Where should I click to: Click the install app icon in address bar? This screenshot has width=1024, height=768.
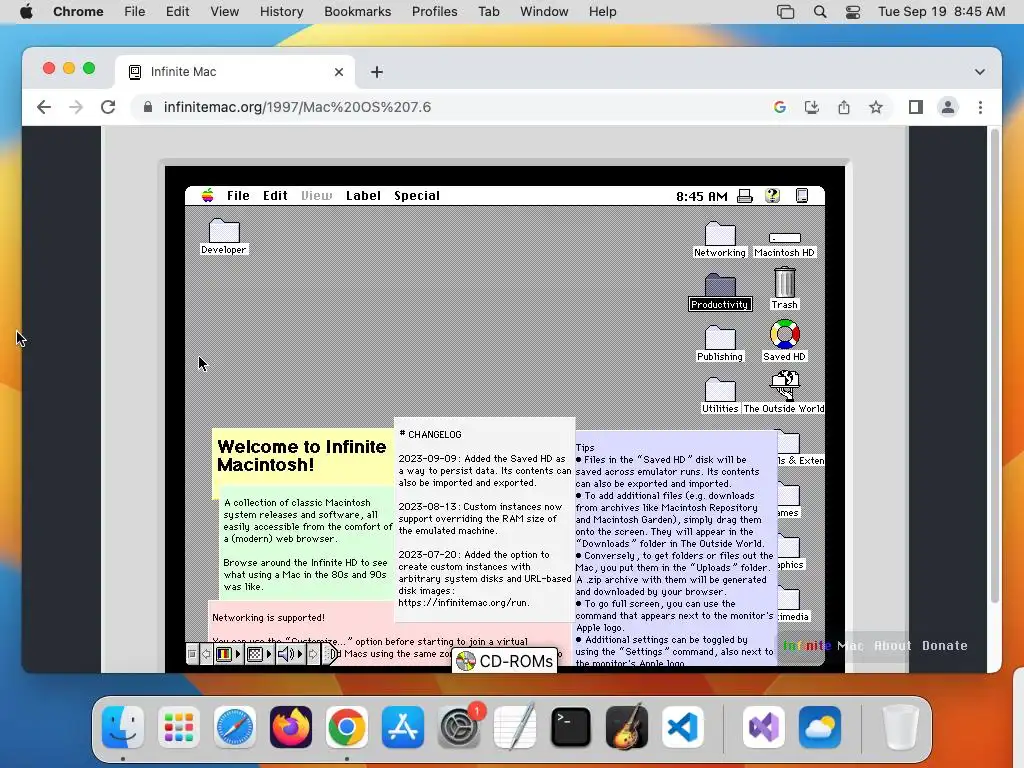(x=812, y=107)
